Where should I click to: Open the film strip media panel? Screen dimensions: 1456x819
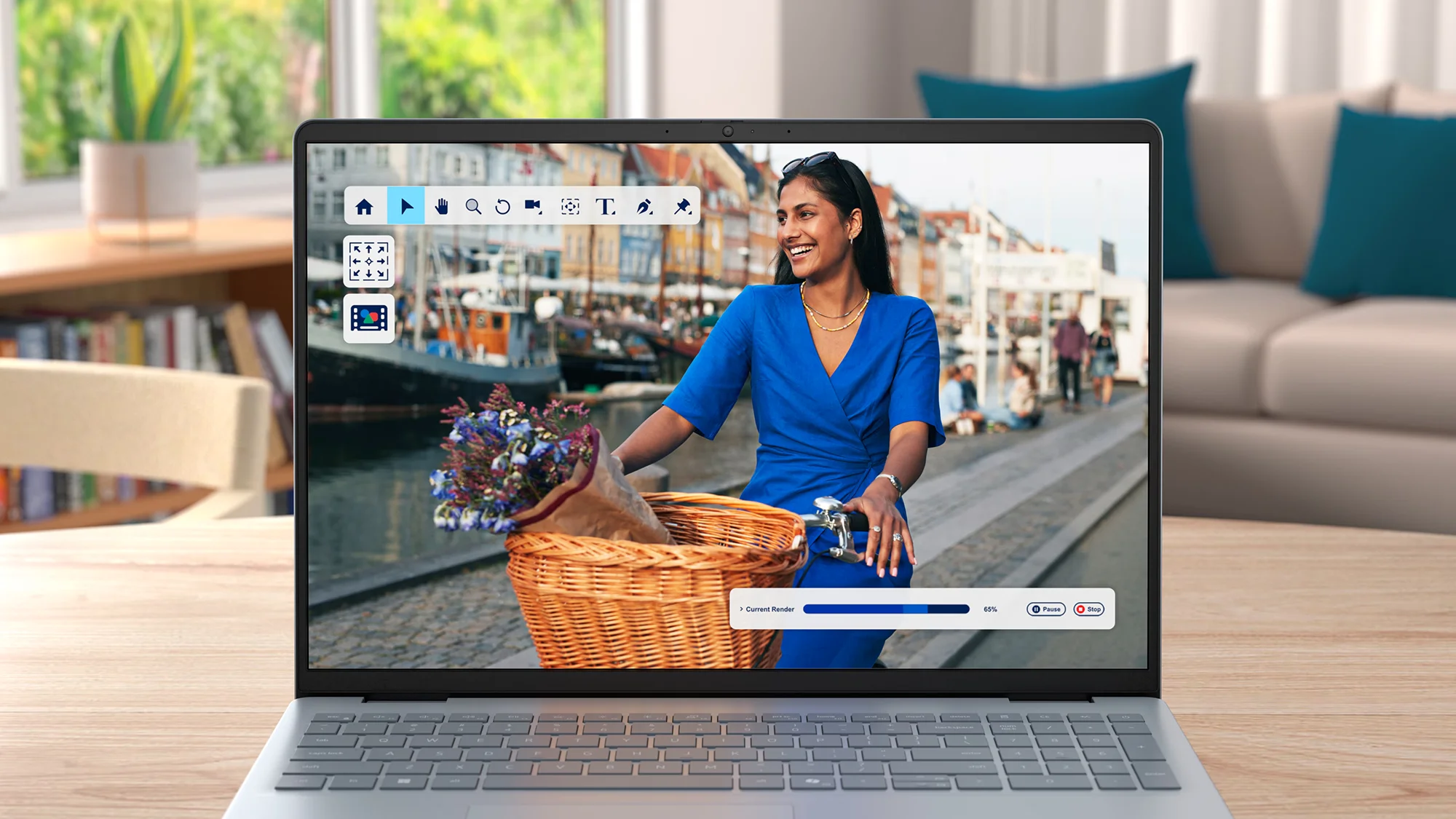369,318
